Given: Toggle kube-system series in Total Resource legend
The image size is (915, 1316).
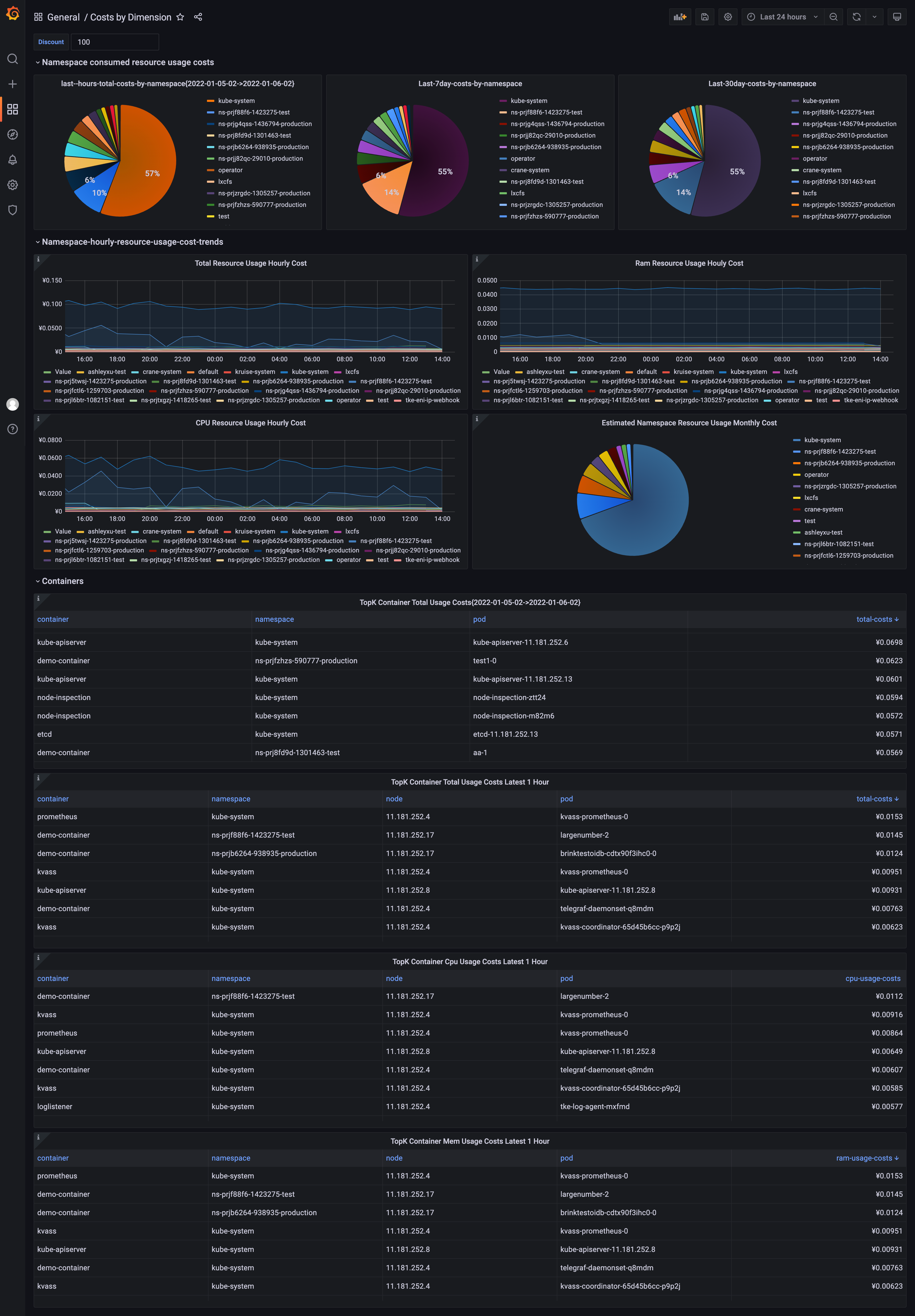Looking at the screenshot, I should pyautogui.click(x=310, y=372).
